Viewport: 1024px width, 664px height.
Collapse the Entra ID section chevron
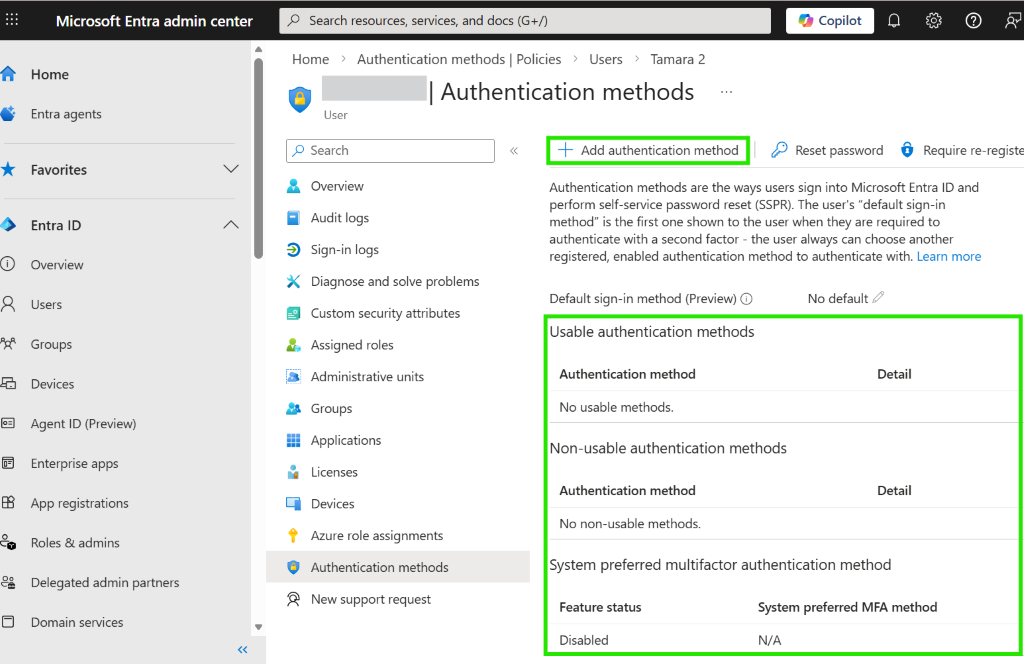click(231, 225)
